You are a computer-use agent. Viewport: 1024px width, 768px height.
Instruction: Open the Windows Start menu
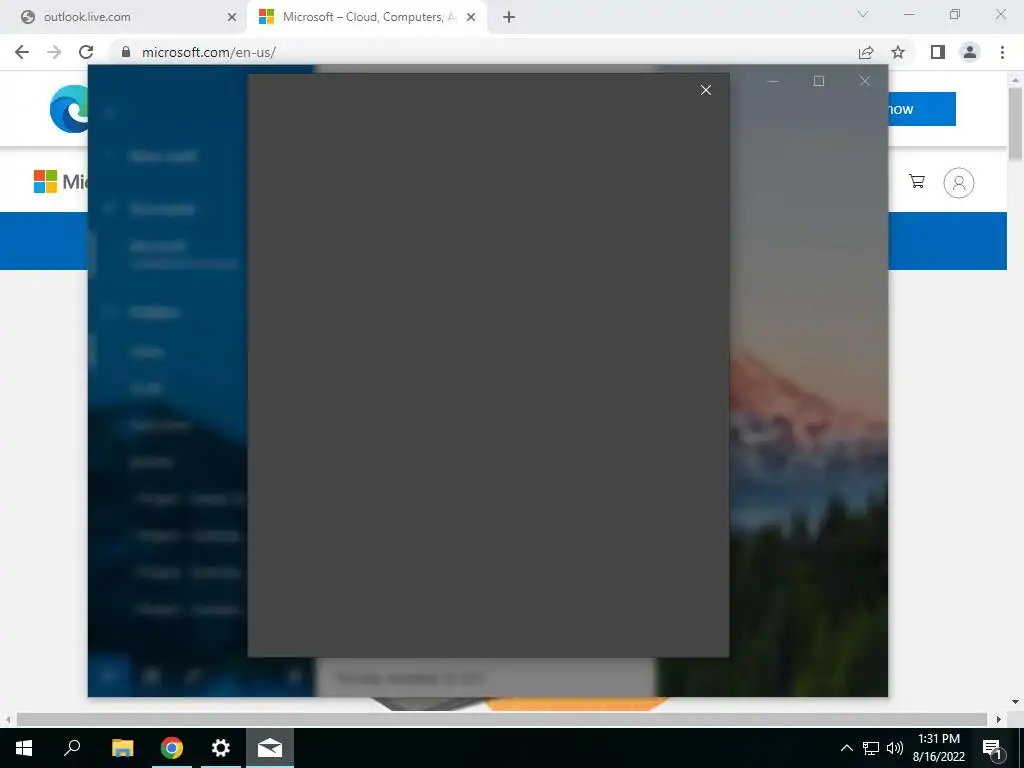coord(24,748)
